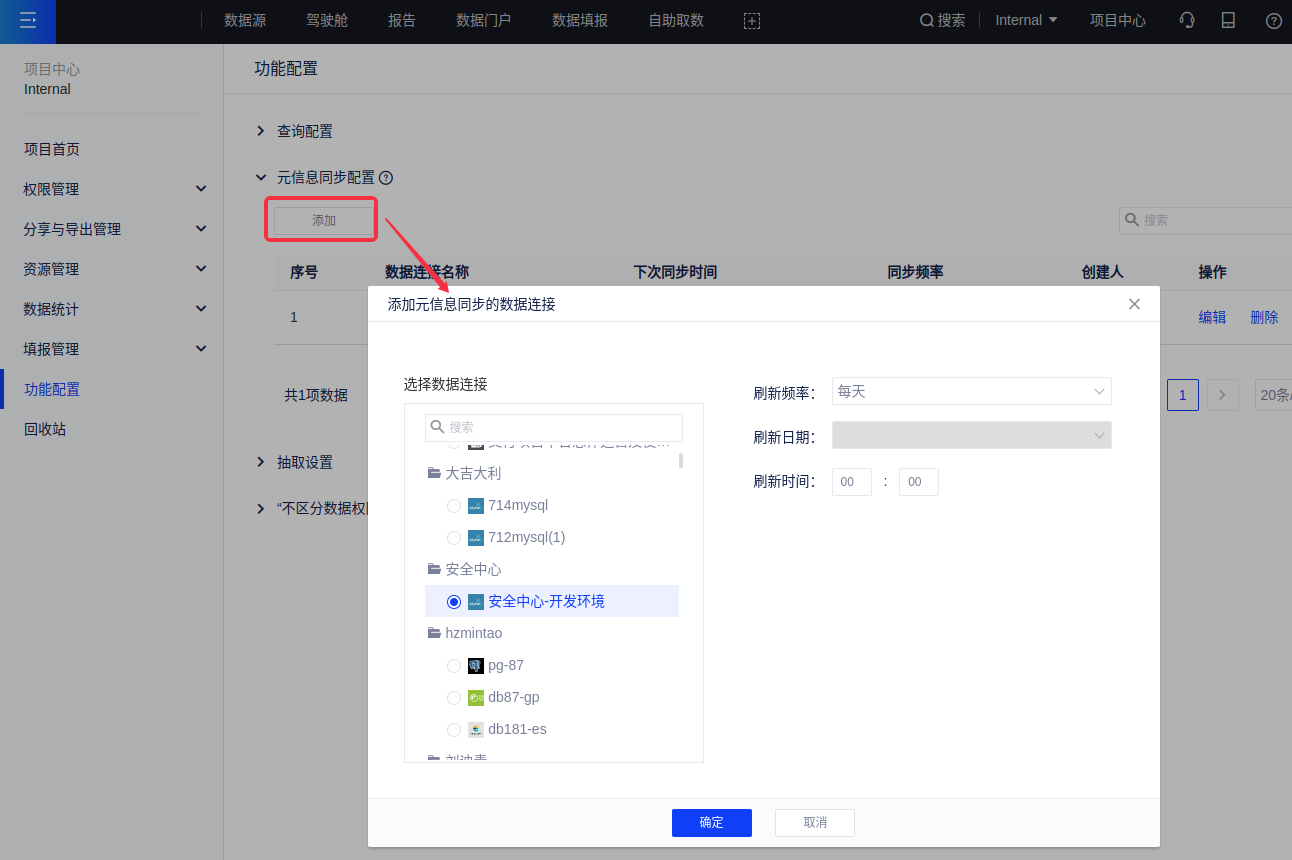This screenshot has width=1292, height=860.
Task: Select the pg-87 data connection radio
Action: (454, 666)
